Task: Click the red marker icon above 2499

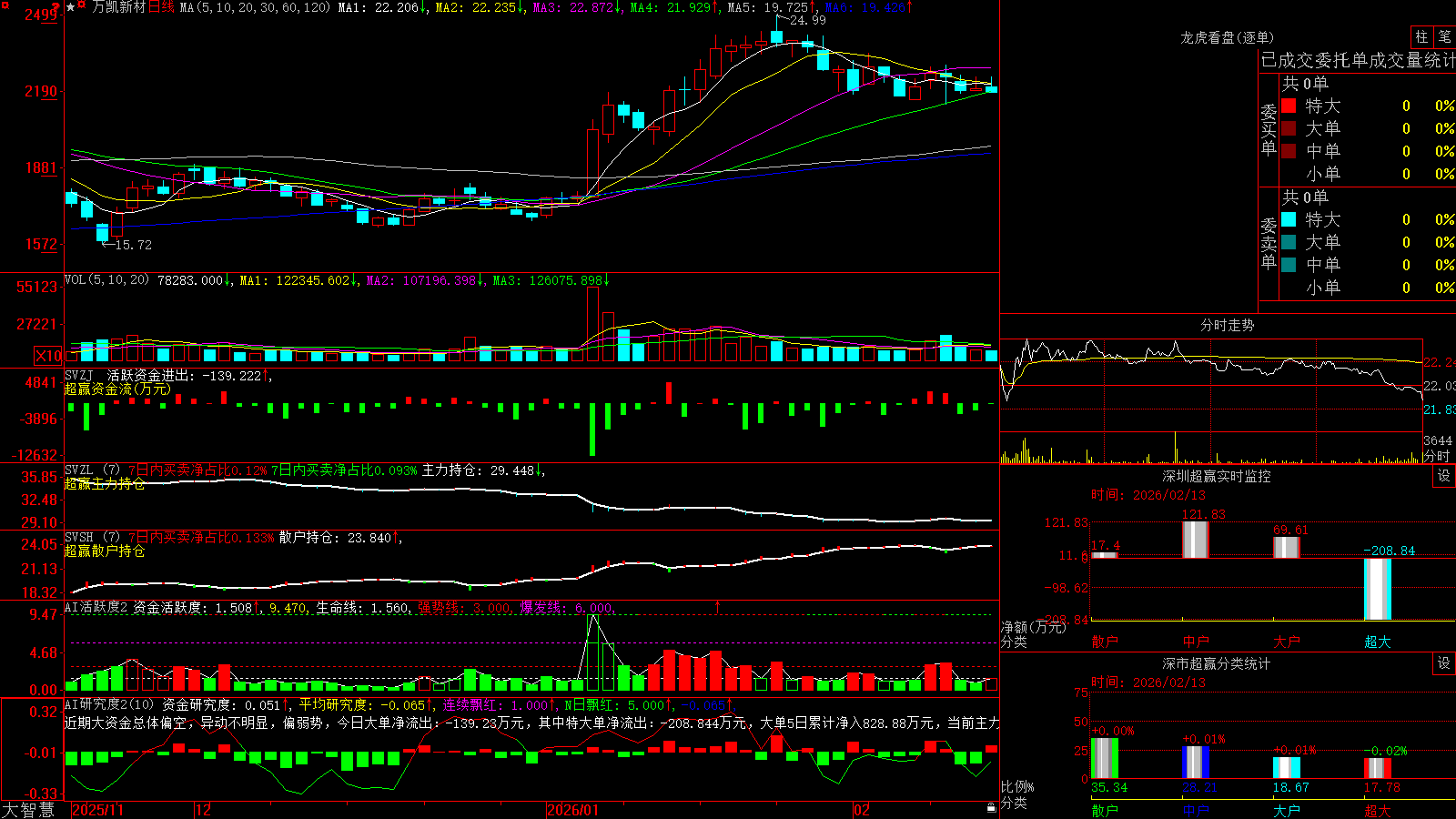Action: pos(56,6)
